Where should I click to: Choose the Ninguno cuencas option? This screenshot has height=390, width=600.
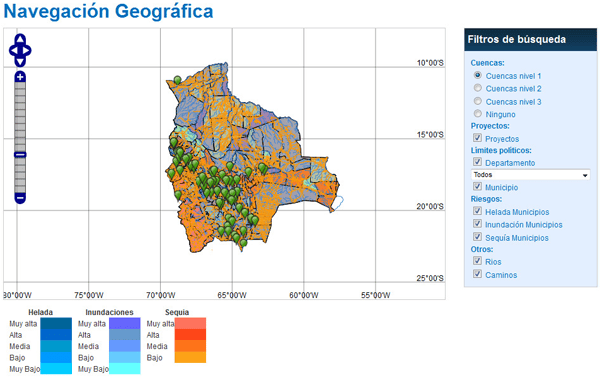pyautogui.click(x=478, y=114)
